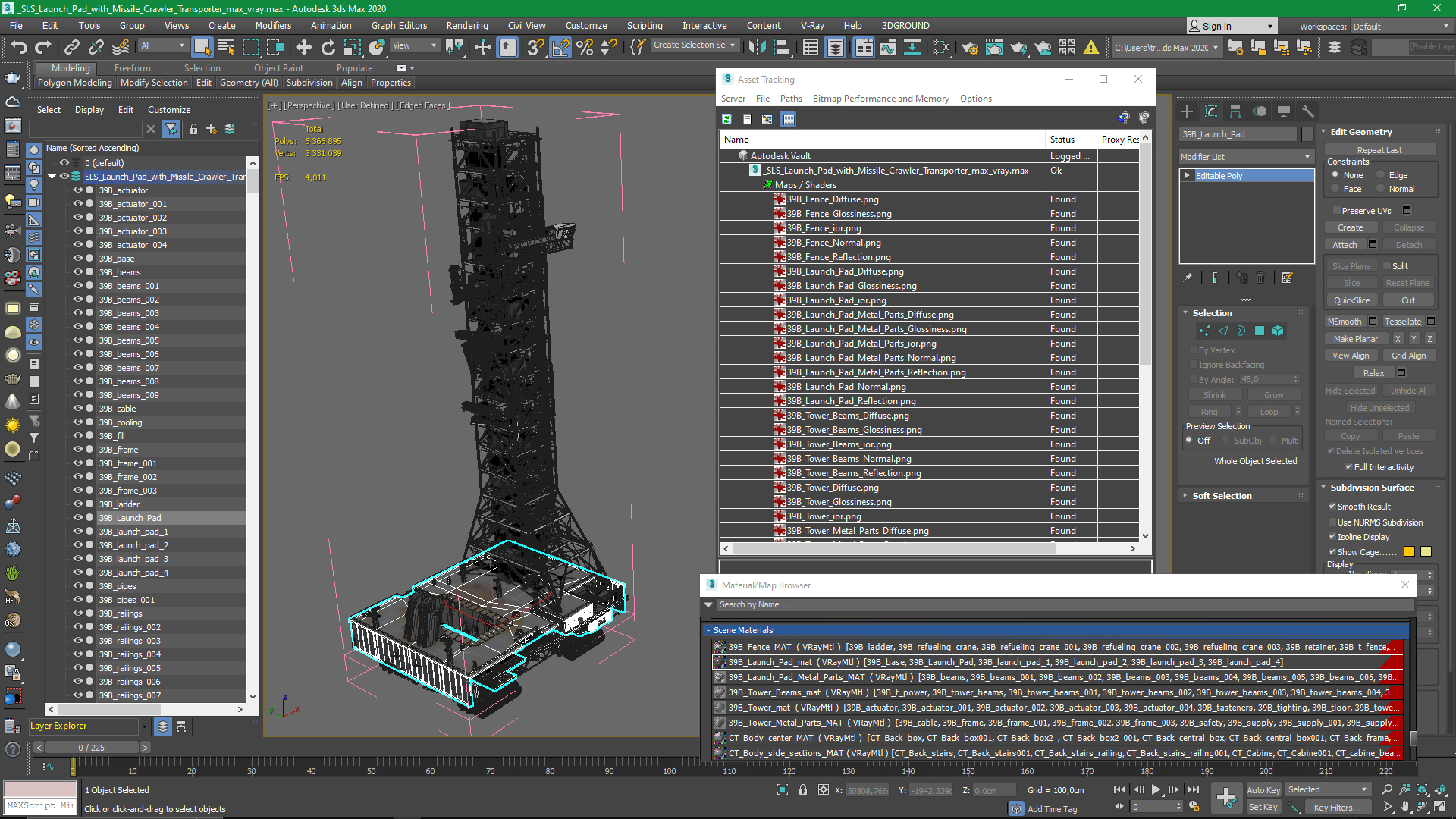Screen dimensions: 1456x819
Task: Open the Rendering menu
Action: tap(466, 26)
